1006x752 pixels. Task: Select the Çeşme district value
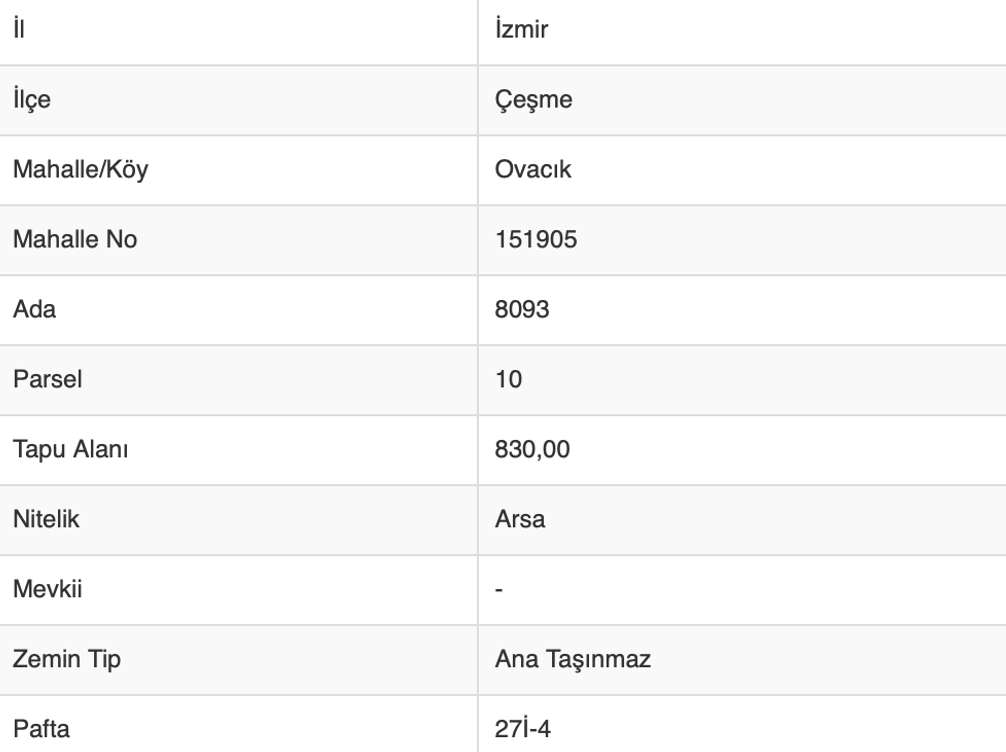(534, 100)
